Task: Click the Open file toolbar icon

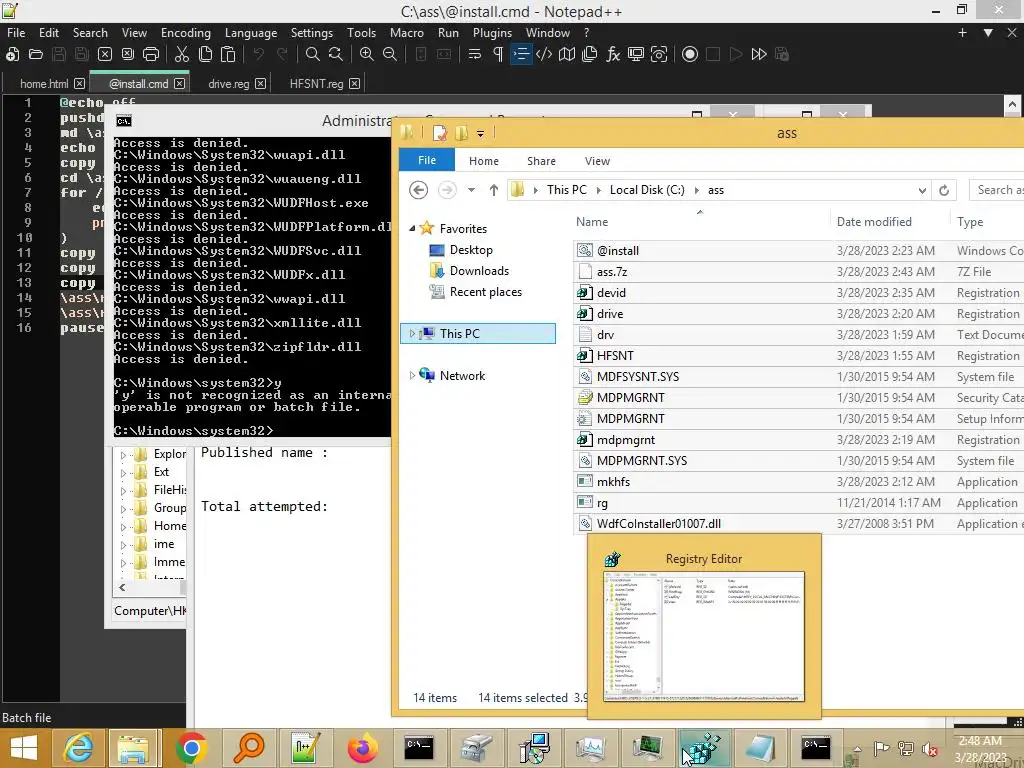Action: (36, 54)
